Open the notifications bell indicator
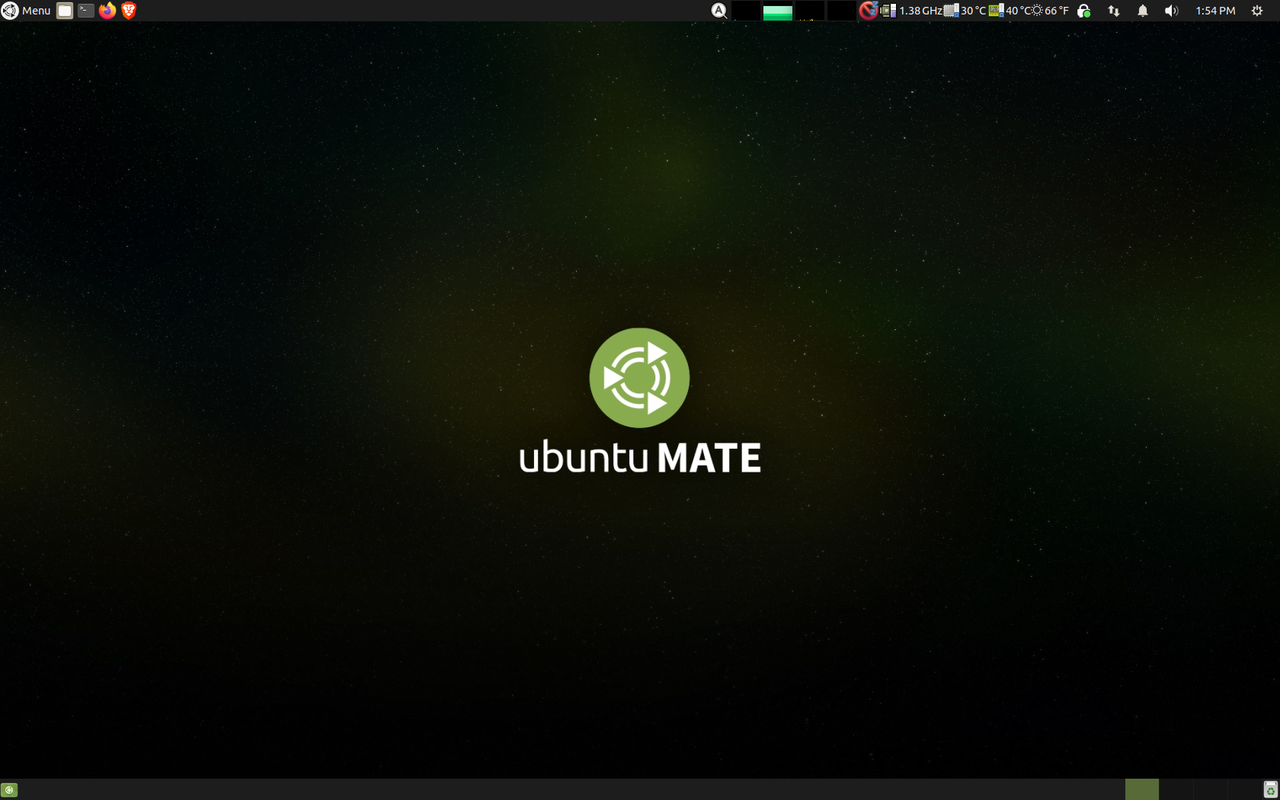Viewport: 1280px width, 800px height. tap(1143, 11)
